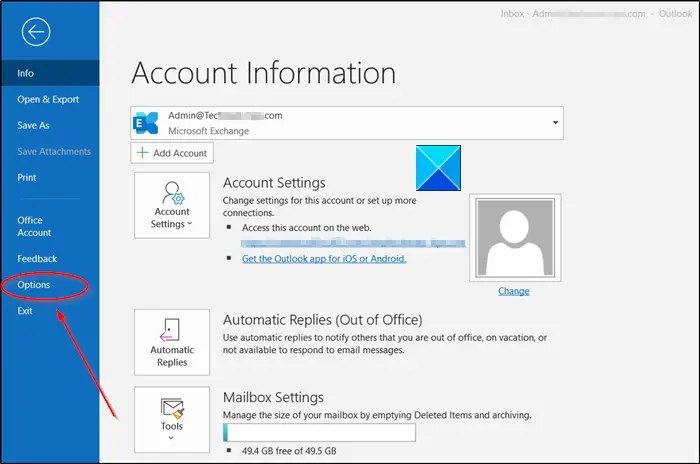
Task: Open the Open & Export menu item
Action: (48, 99)
